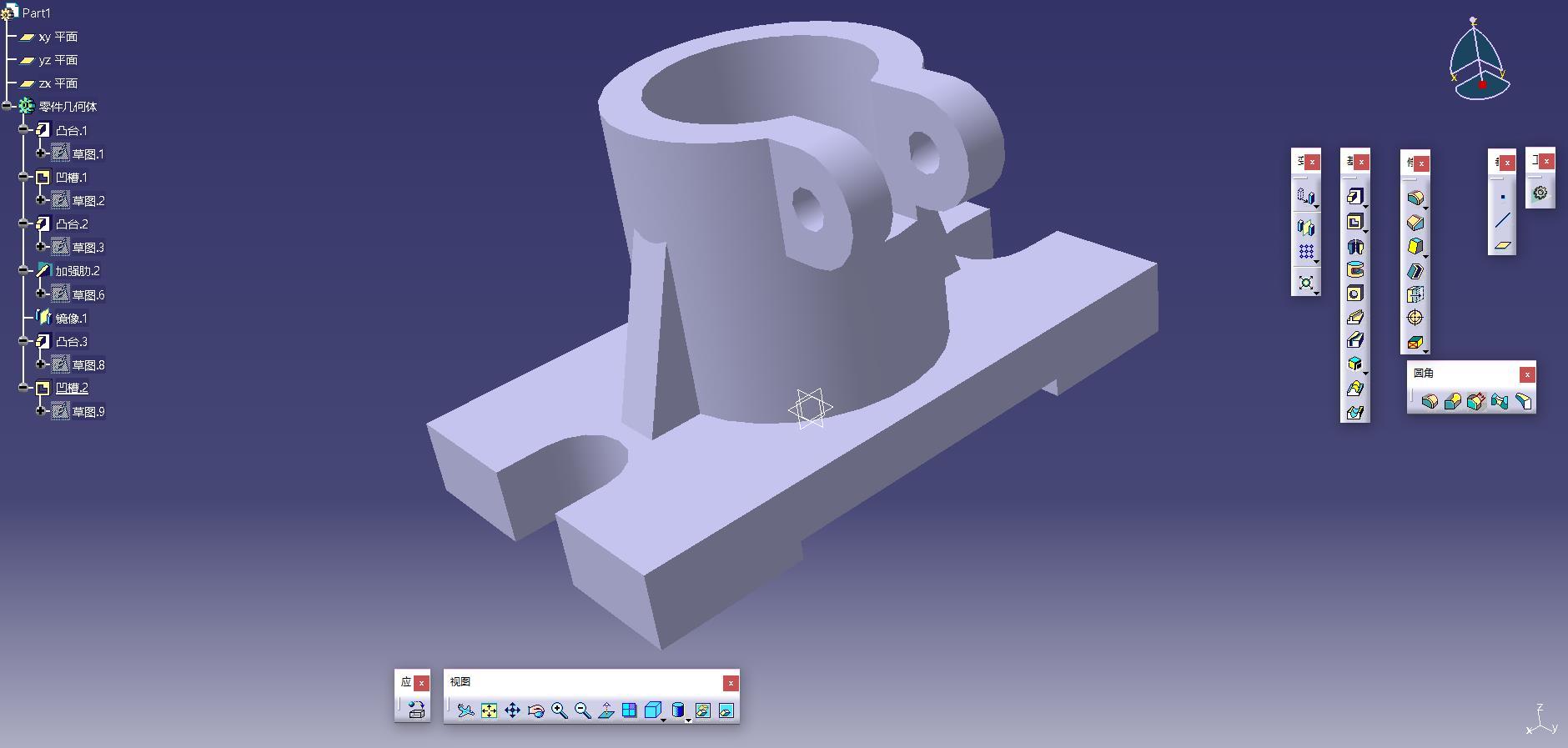Click the Hole feature tool
The width and height of the screenshot is (1568, 748).
click(x=1354, y=294)
